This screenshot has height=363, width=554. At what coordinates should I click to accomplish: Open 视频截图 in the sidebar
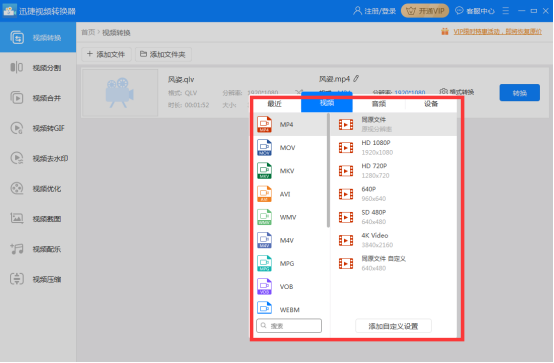tap(38, 219)
